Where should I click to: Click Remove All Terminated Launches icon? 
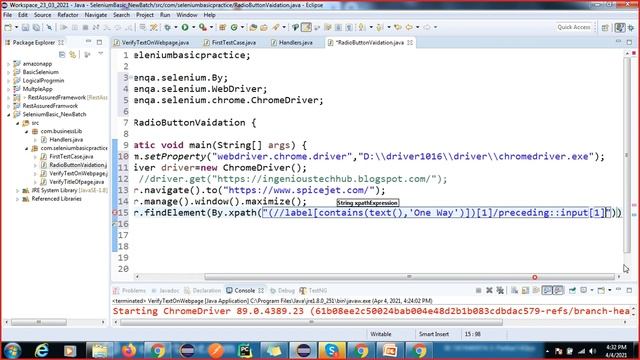500,290
